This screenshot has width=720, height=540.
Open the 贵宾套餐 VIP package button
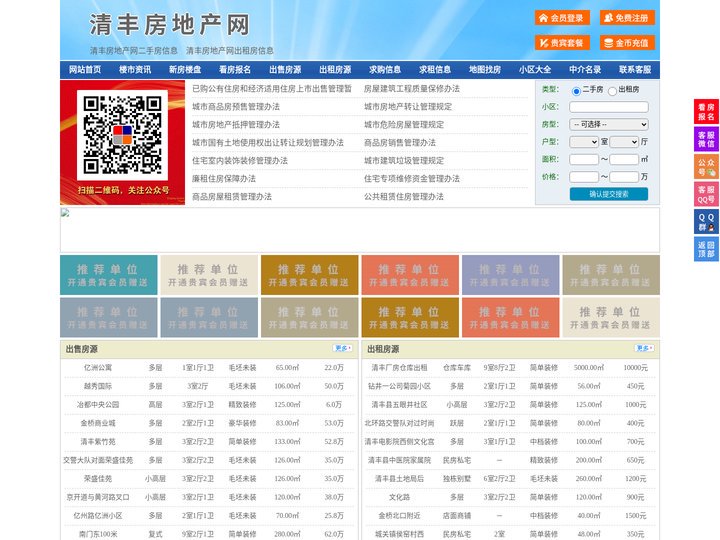coord(562,43)
